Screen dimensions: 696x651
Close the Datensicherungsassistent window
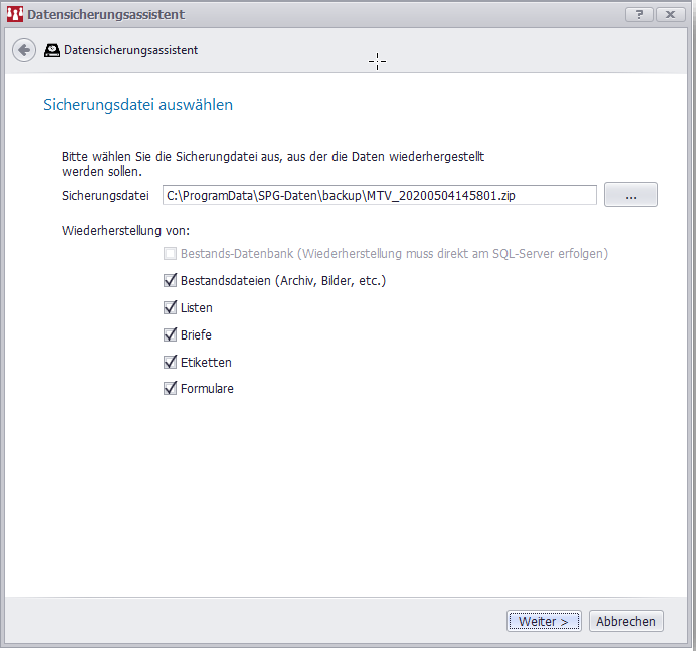point(666,14)
